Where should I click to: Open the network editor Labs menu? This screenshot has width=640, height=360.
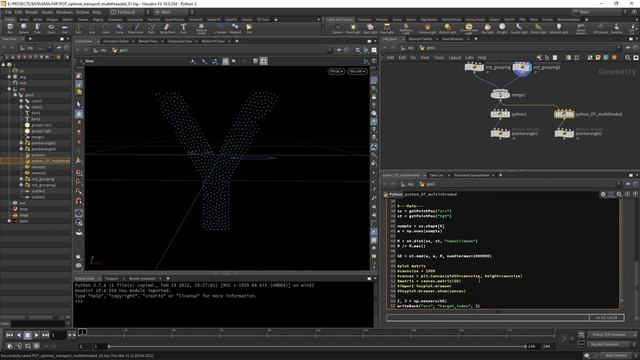[469, 58]
